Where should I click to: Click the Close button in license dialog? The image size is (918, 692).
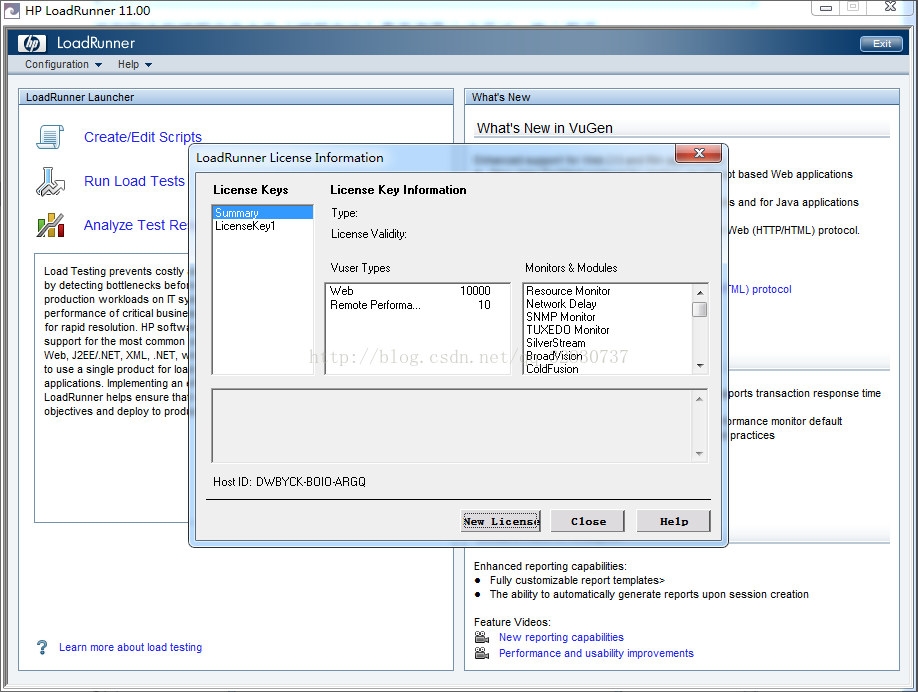pyautogui.click(x=588, y=521)
